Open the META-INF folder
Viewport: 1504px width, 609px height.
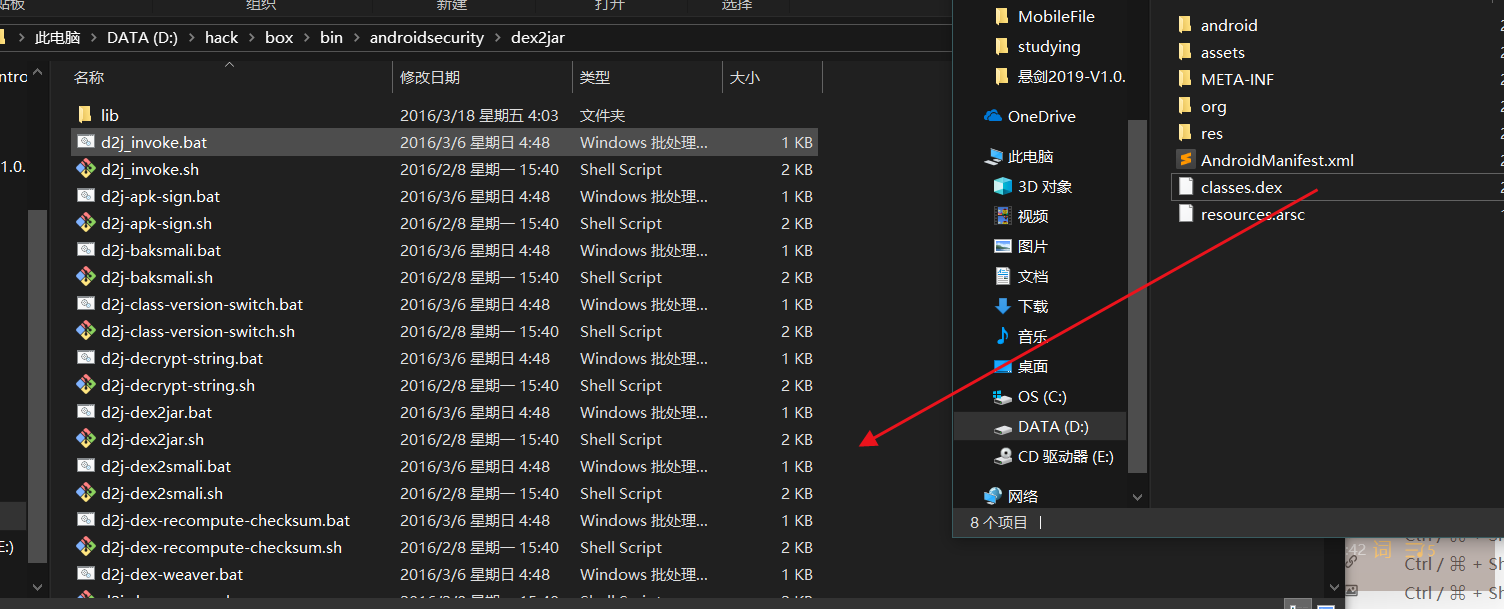click(1237, 79)
